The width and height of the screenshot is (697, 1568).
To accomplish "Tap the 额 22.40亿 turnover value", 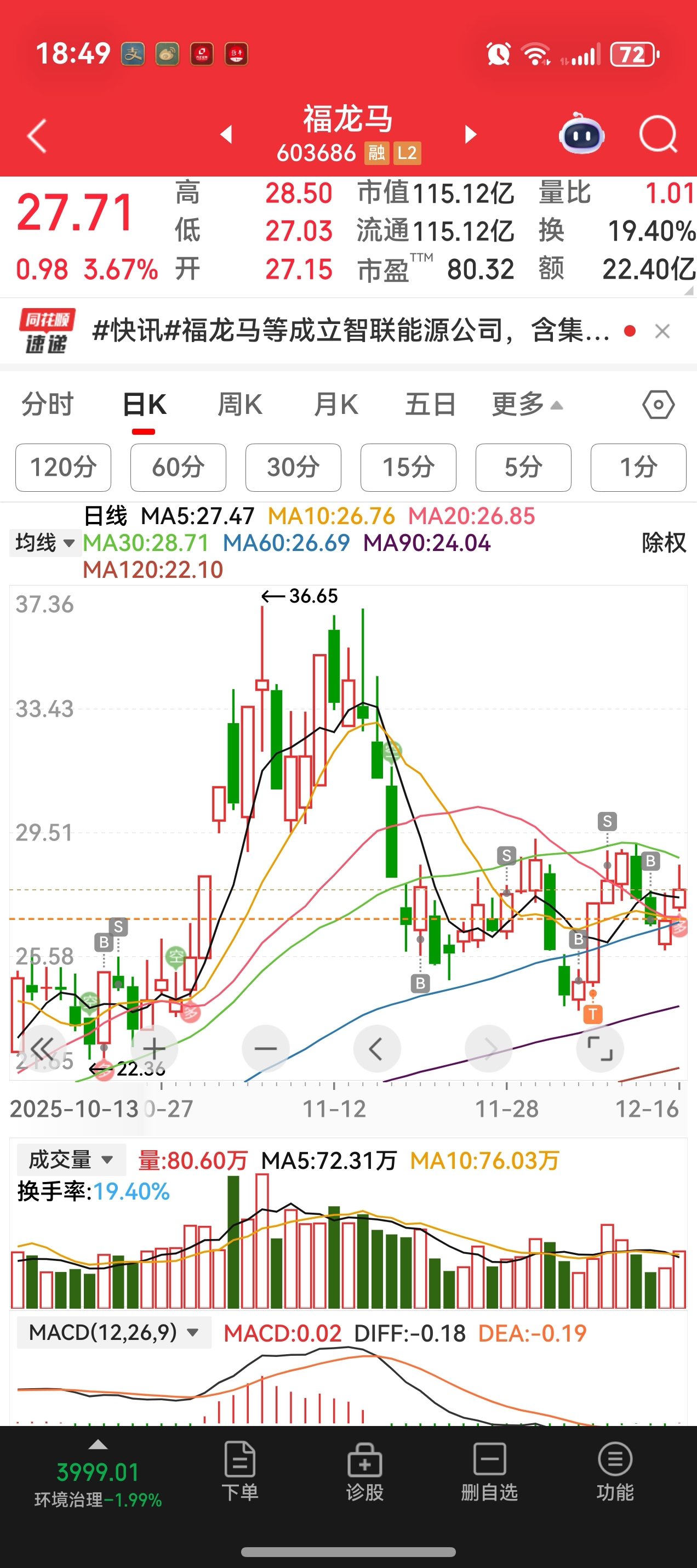I will (x=616, y=269).
